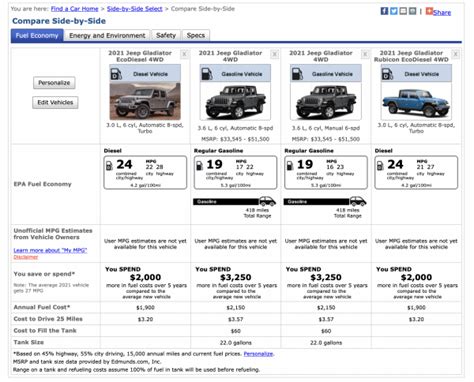Select the Specs tab
Image resolution: width=474 pixels, height=382 pixels.
(x=196, y=35)
